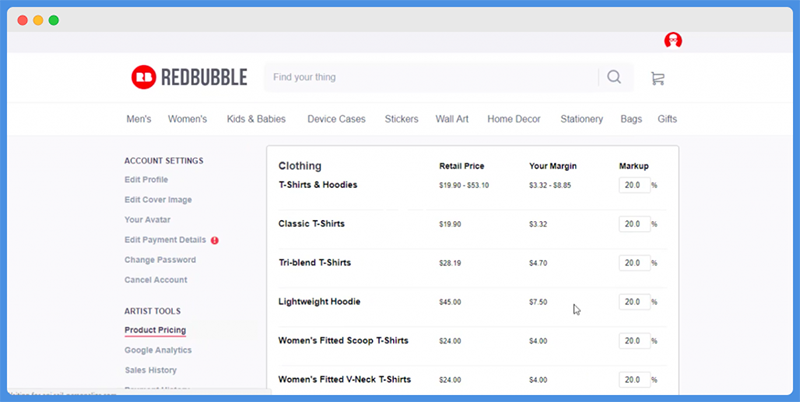View Sales History
Screen dimensions: 800x402
point(151,370)
